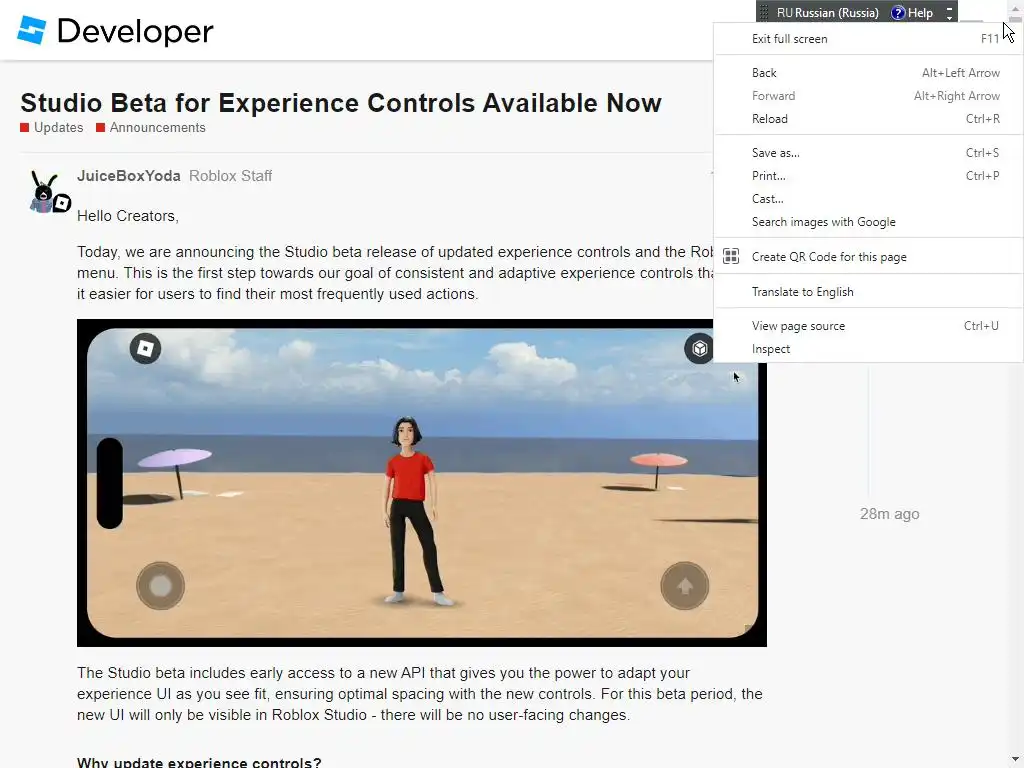Click the scrollbar down arrow

click(1016, 760)
